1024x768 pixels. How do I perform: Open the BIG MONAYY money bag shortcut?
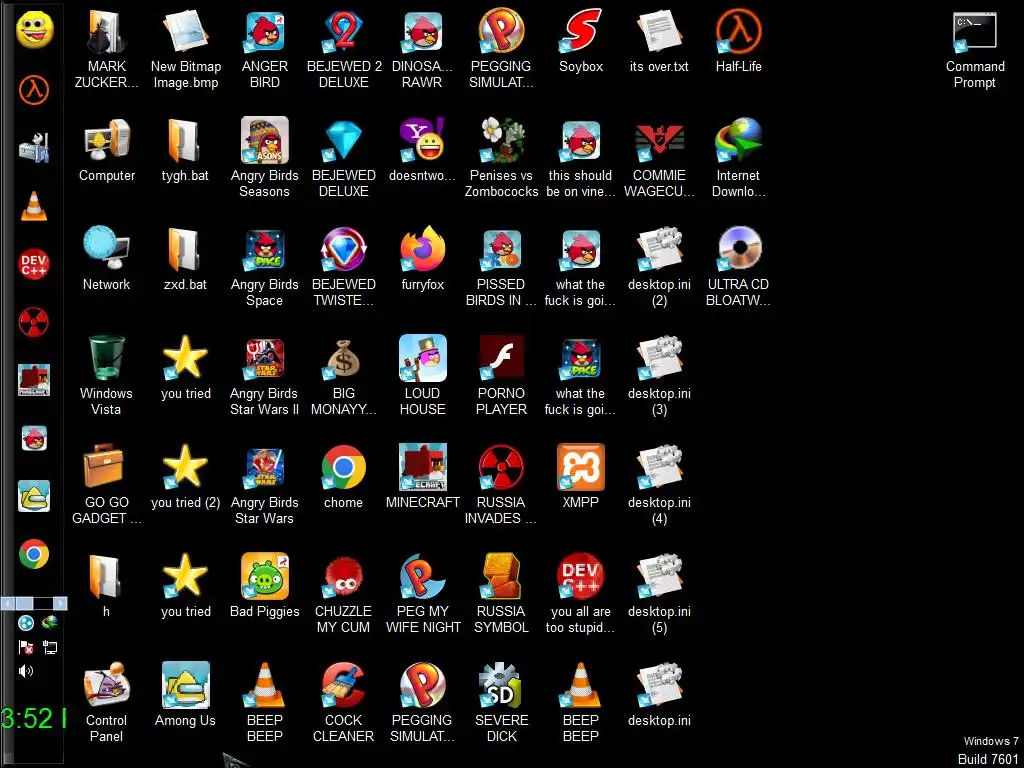[x=344, y=377]
